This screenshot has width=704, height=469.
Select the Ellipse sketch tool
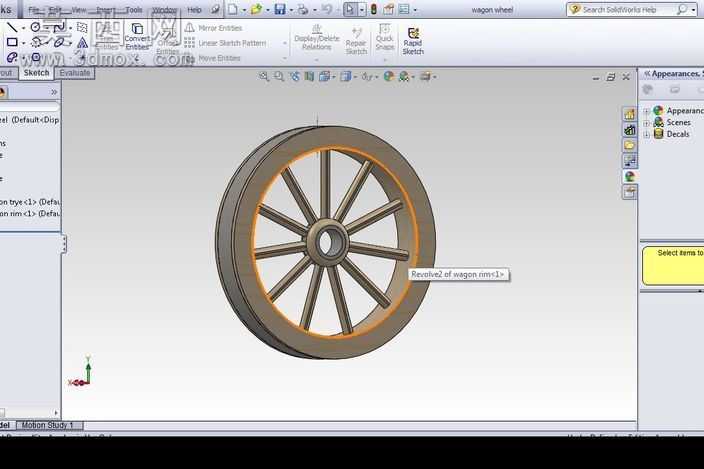[x=61, y=43]
